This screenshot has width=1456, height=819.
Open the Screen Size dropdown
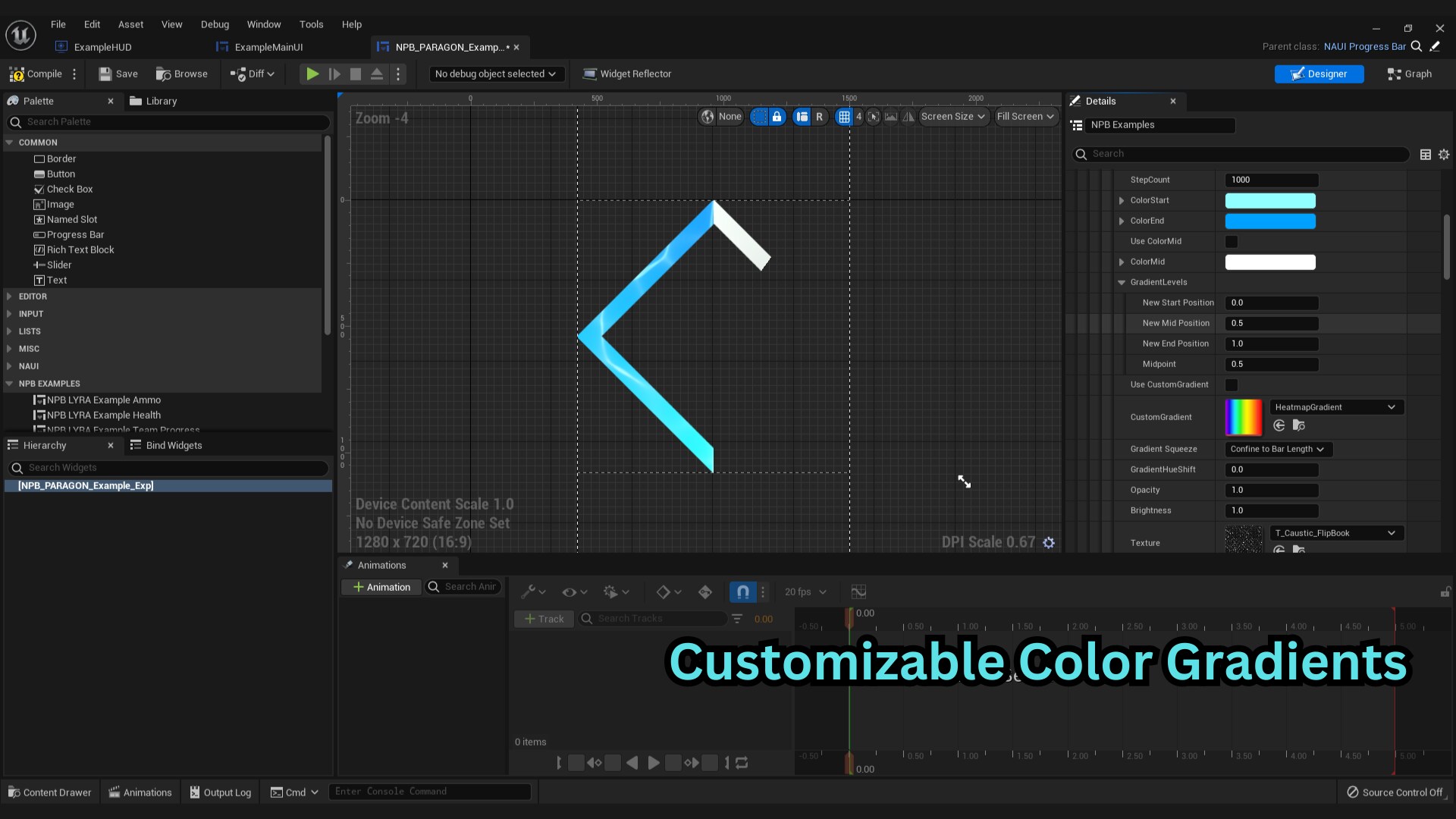click(x=953, y=117)
